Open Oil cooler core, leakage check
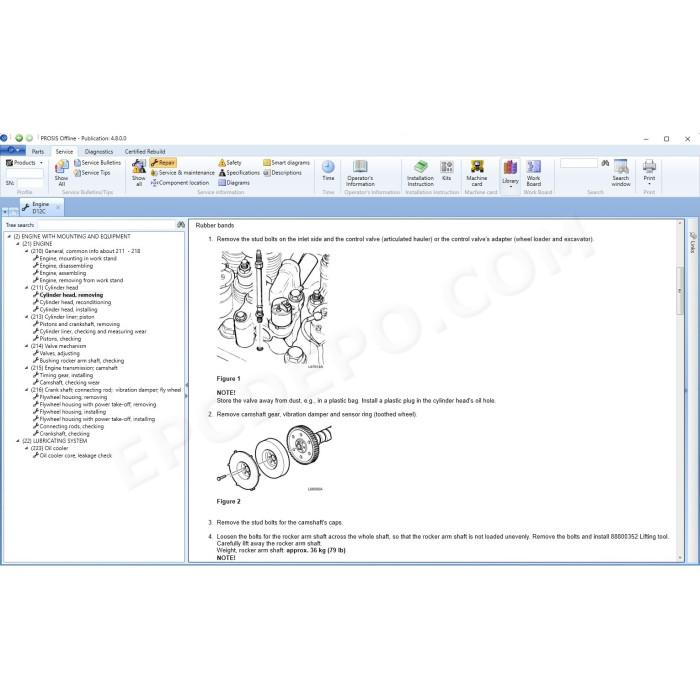The image size is (700, 700). coord(75,455)
